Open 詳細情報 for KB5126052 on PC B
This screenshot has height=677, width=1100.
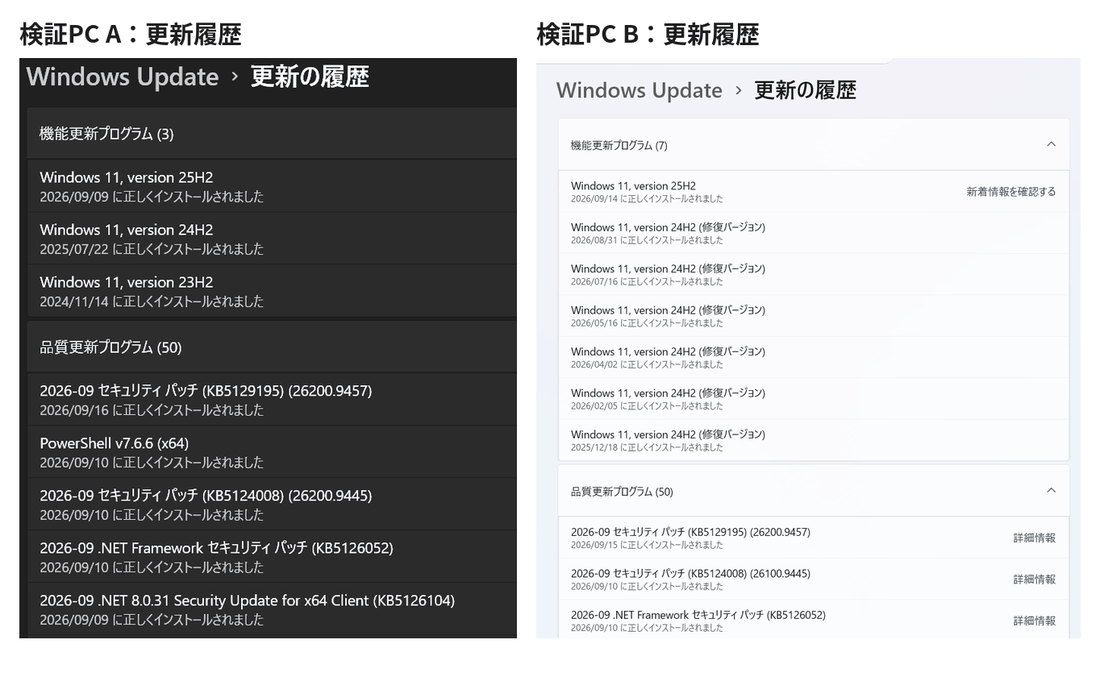pyautogui.click(x=1034, y=621)
